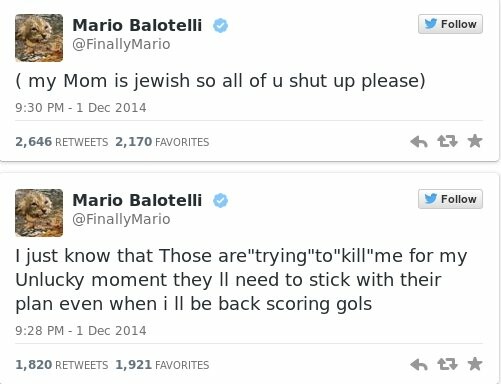The image size is (501, 384).
Task: Open Mario Balotelli name in second tweet
Action: click(x=137, y=200)
